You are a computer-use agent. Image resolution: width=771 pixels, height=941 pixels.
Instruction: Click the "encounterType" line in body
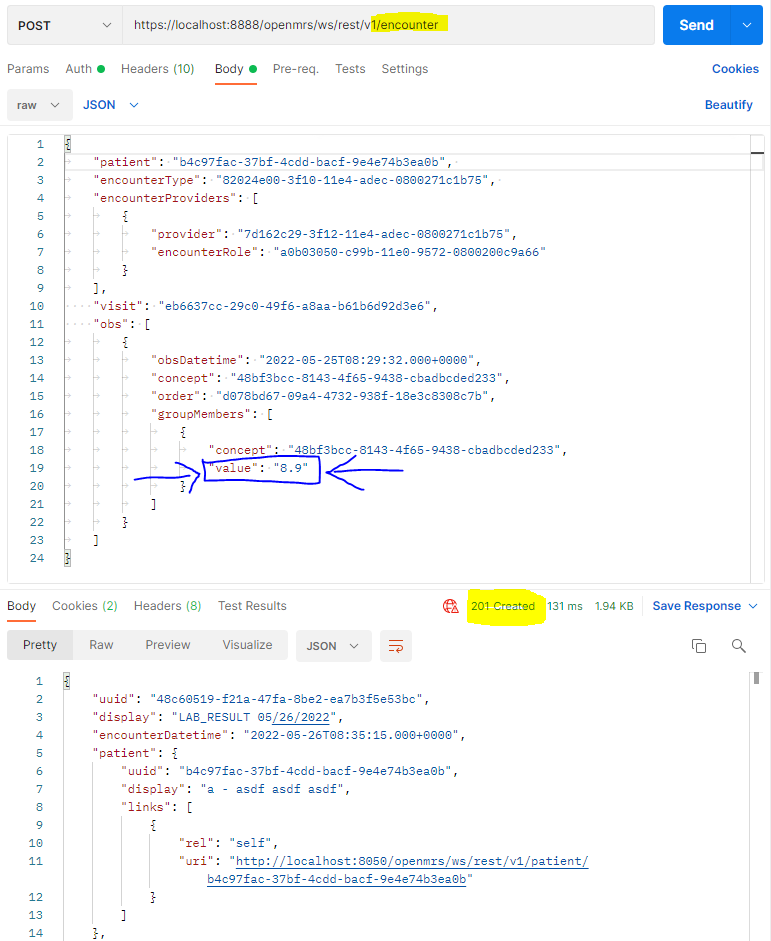tap(294, 180)
